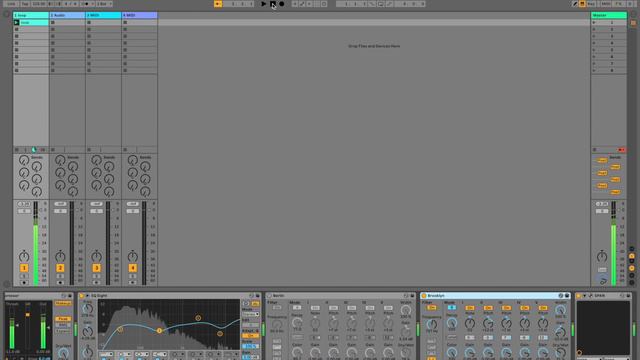Select the Master track header

point(609,15)
